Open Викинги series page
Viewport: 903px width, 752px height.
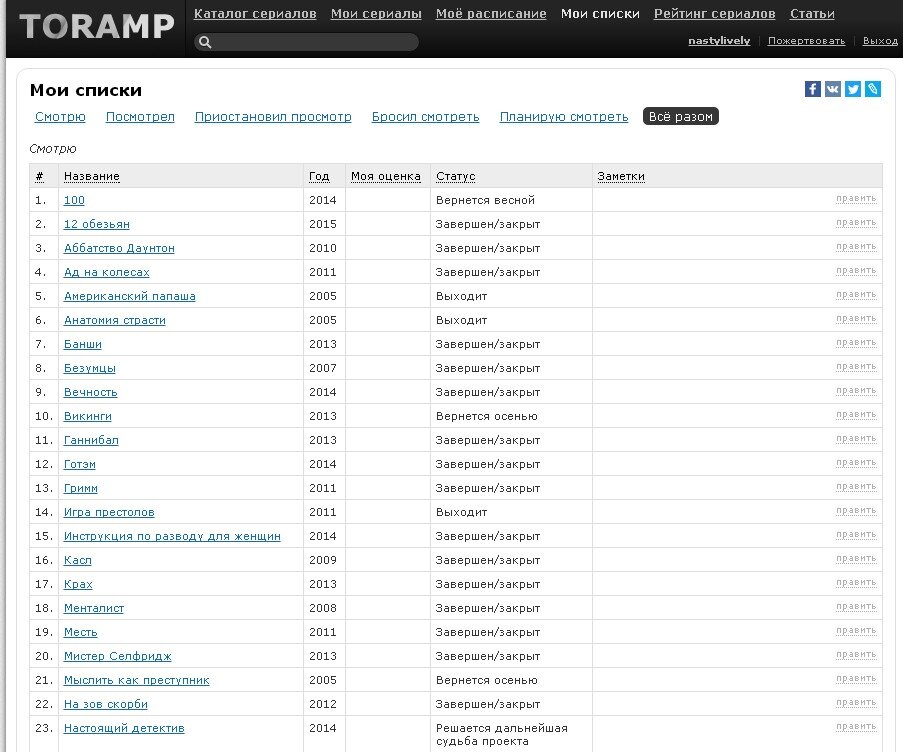(88, 416)
